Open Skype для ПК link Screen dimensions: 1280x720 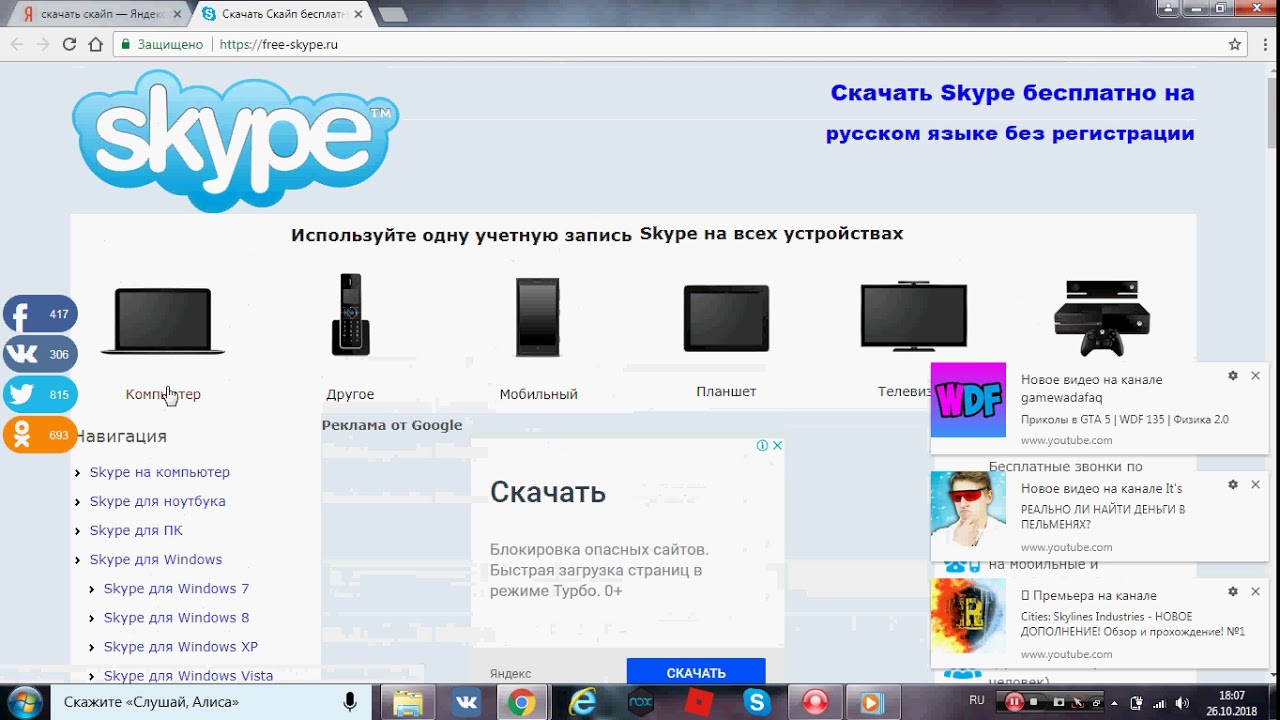pos(136,530)
